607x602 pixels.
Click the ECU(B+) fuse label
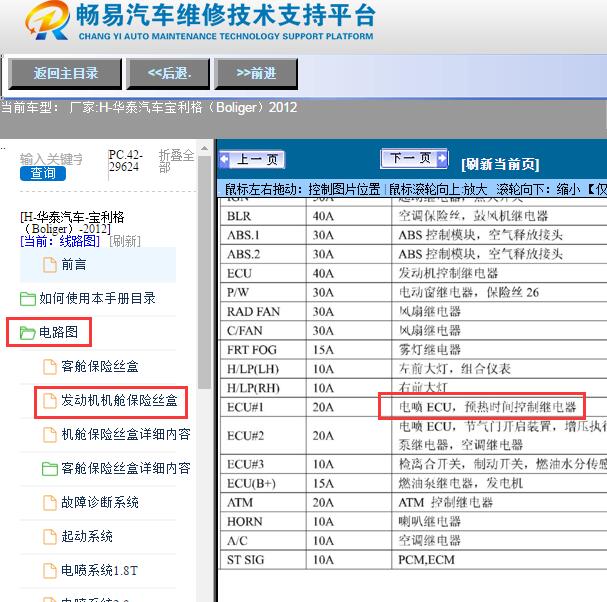(251, 484)
